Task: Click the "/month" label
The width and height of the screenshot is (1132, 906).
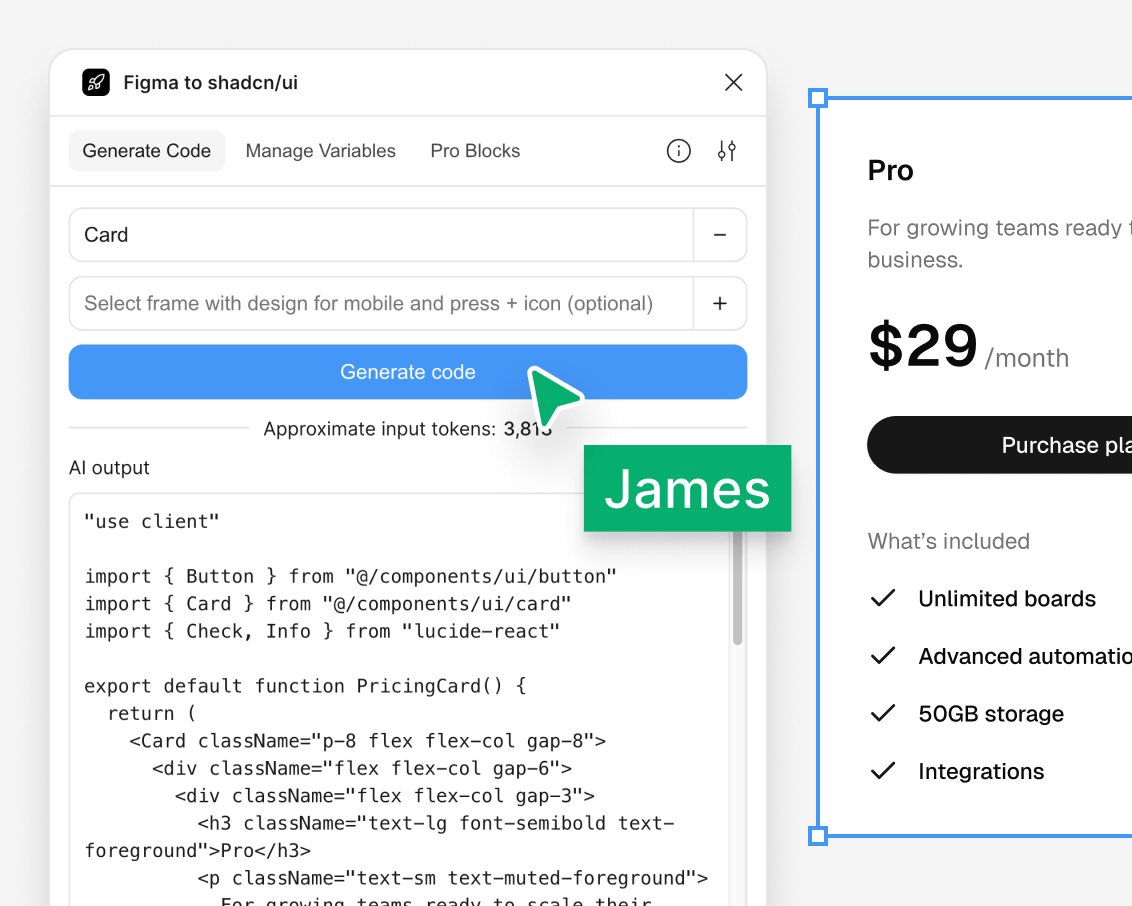Action: [1027, 359]
